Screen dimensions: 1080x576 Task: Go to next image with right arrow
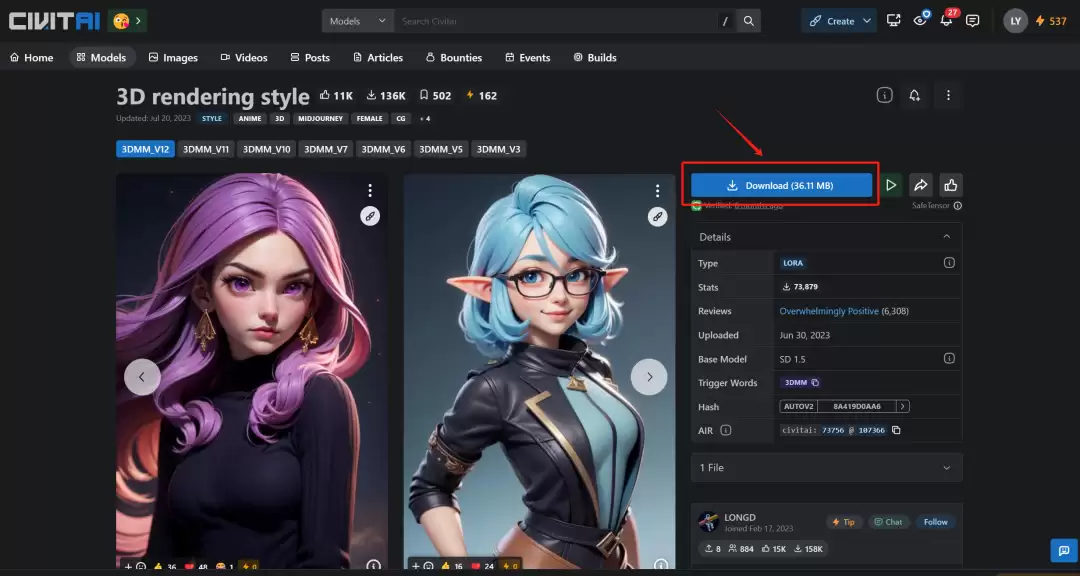pos(649,377)
